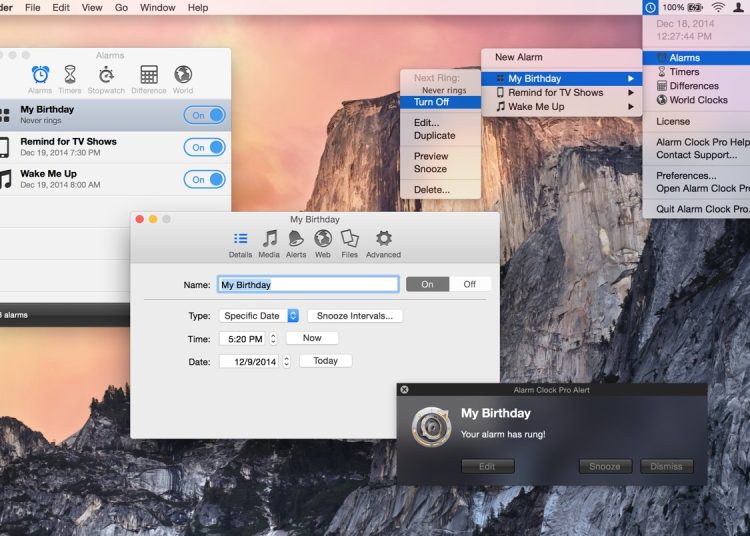Dismiss the My Birthday alarm alert
The image size is (750, 536).
point(666,466)
